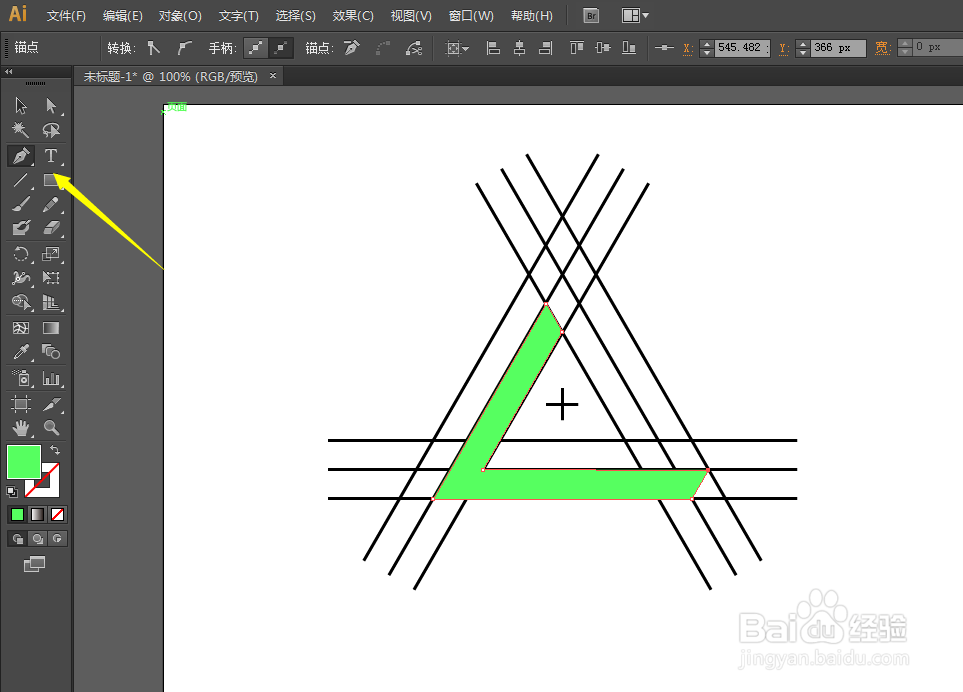Select the Blob Brush tool
963x692 pixels.
21,228
